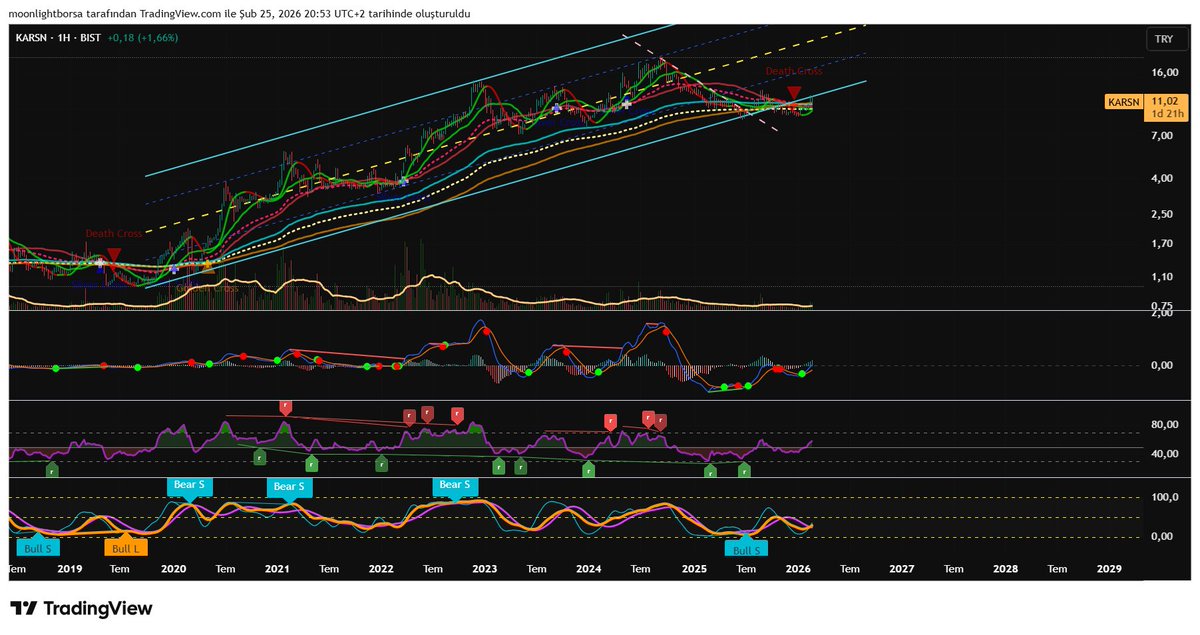This screenshot has height=635, width=1200.
Task: Click the 4,00 price axis value
Action: pyautogui.click(x=1163, y=179)
